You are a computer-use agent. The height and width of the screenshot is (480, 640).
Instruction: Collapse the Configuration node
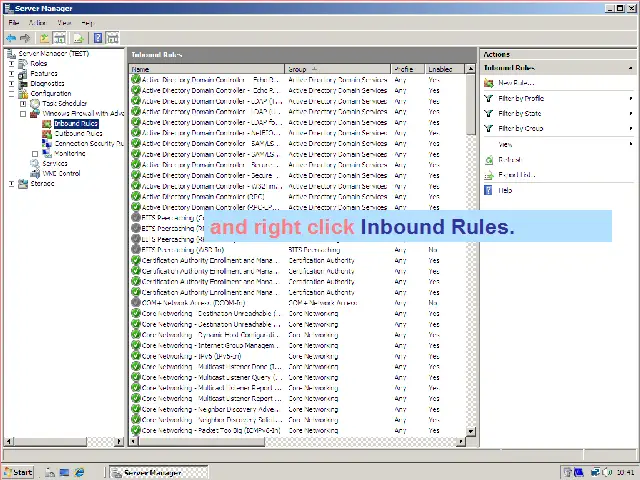pyautogui.click(x=11, y=94)
